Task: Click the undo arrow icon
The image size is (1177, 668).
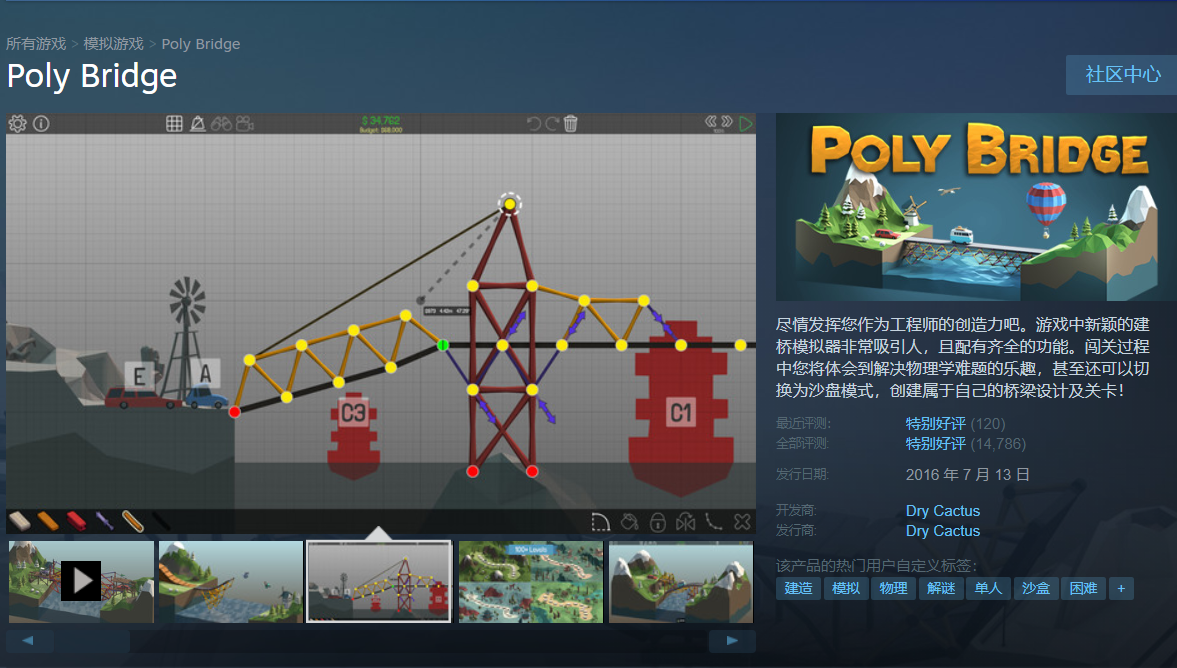Action: [x=534, y=124]
